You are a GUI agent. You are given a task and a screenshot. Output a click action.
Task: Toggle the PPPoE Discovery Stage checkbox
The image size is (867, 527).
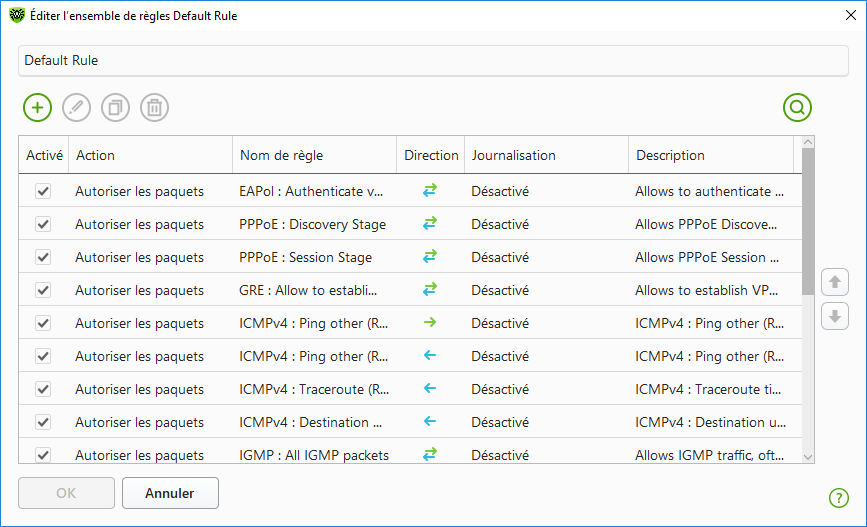point(43,224)
